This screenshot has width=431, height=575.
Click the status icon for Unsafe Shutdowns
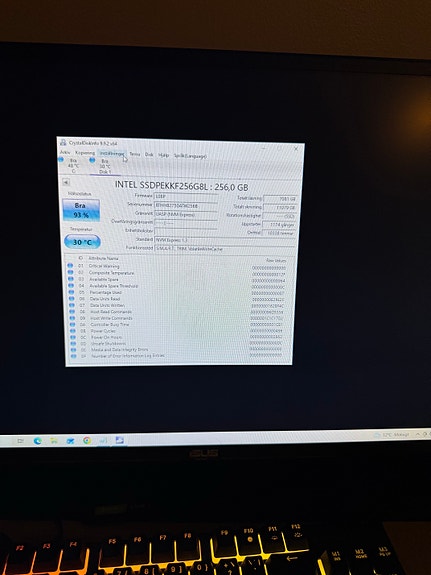(x=73, y=344)
